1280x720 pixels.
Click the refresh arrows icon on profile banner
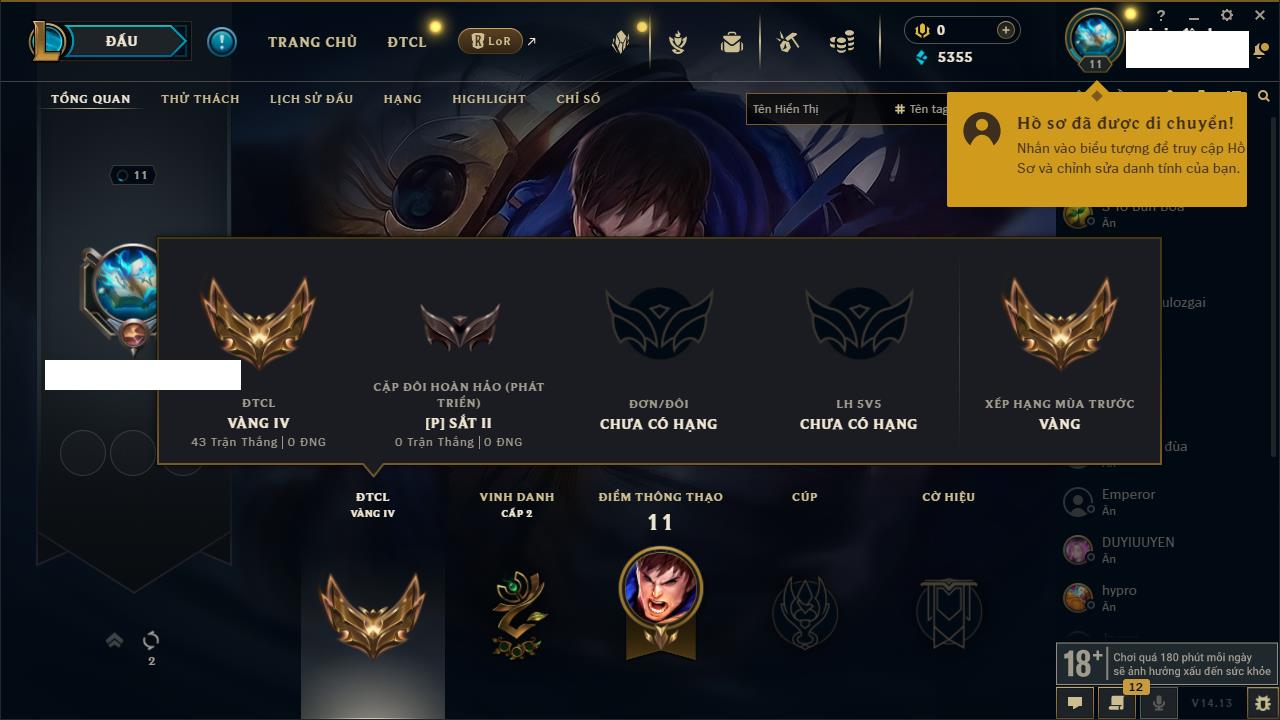151,640
